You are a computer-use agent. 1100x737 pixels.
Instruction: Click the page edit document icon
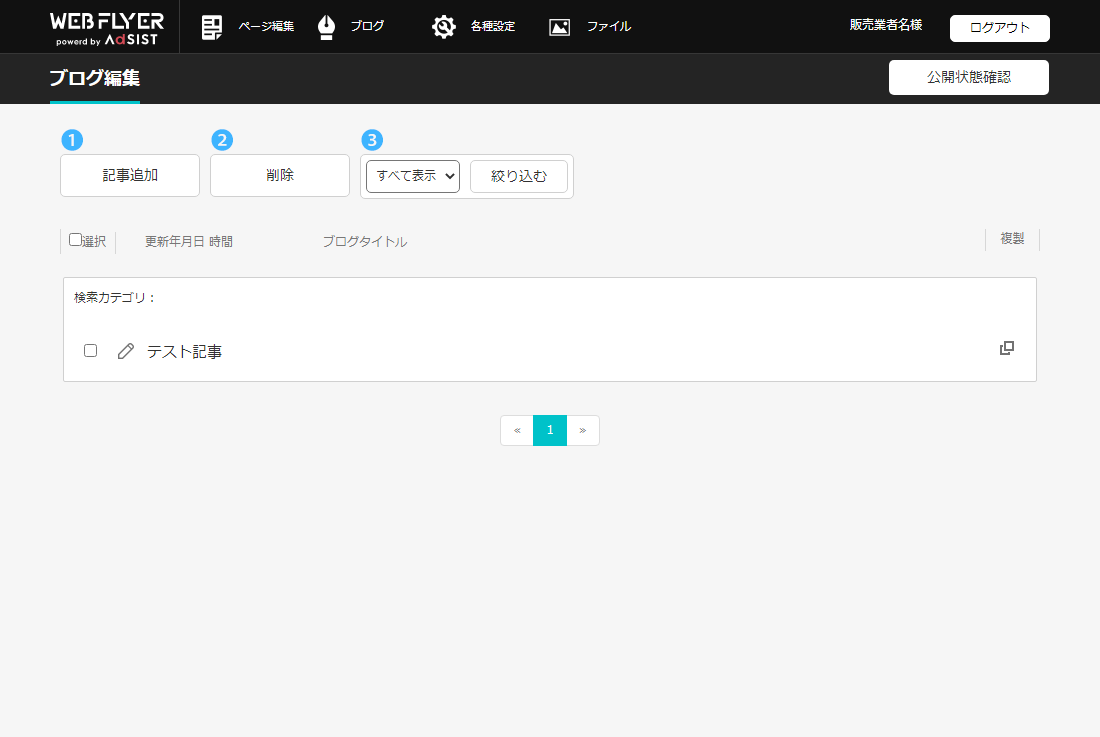[211, 27]
